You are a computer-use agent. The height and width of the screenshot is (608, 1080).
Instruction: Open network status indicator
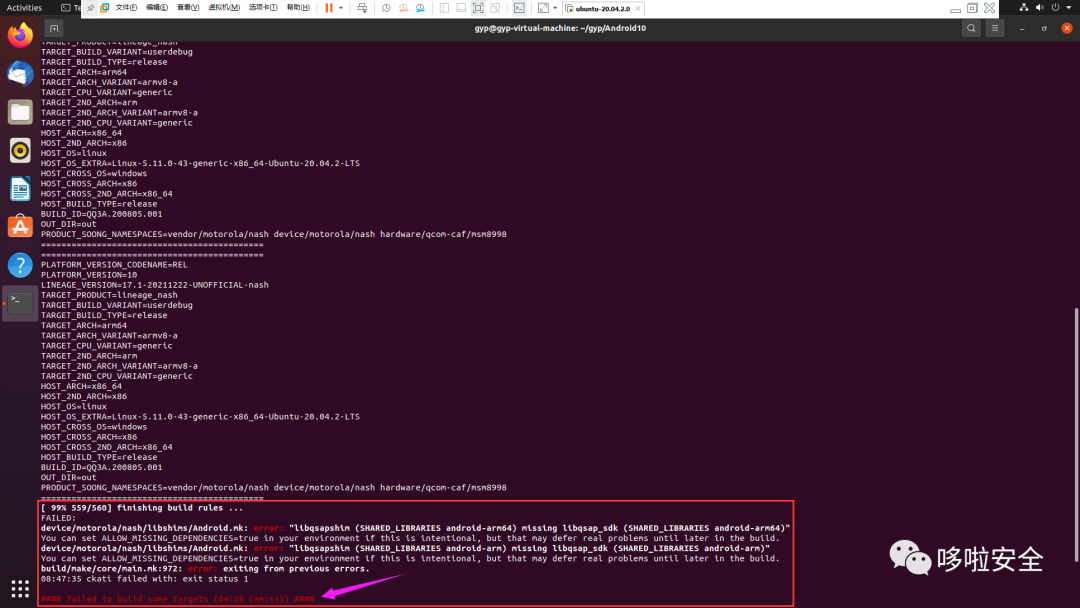pyautogui.click(x=1024, y=8)
